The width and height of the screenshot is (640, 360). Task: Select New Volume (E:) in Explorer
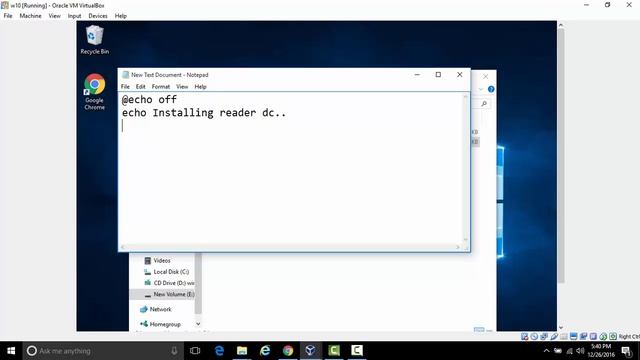tap(162, 294)
